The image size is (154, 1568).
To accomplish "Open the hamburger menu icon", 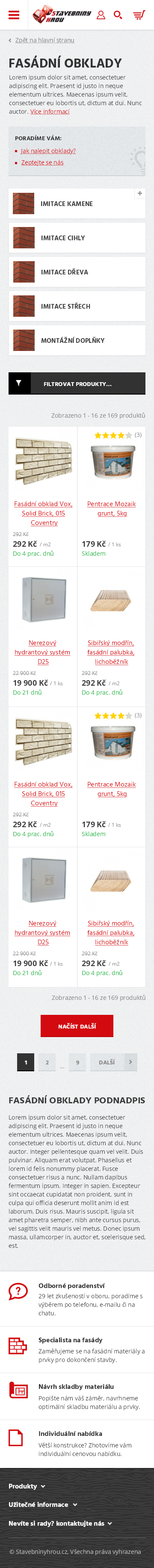I will (13, 15).
